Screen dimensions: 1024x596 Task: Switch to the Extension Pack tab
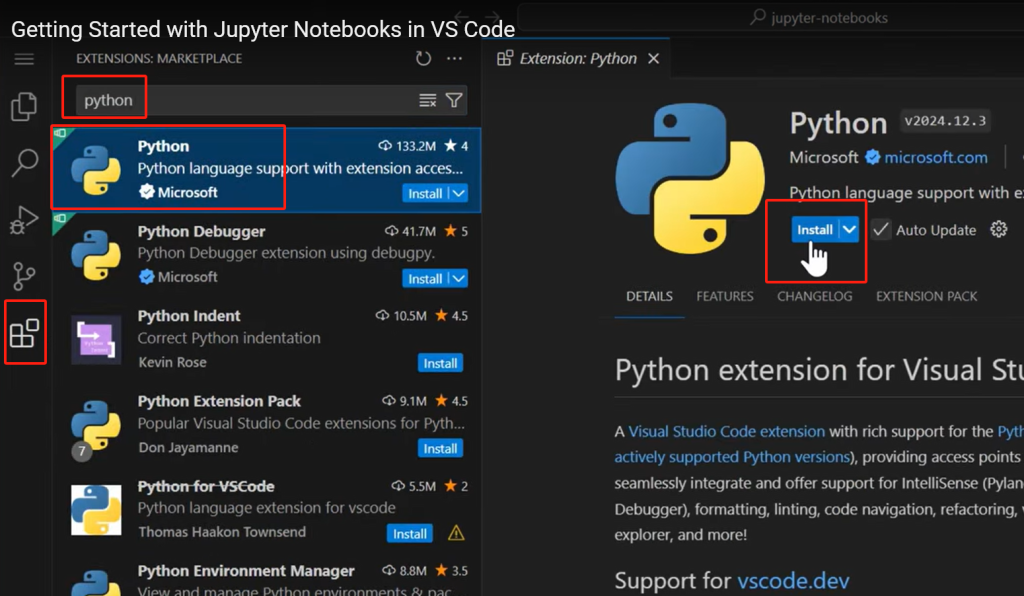click(x=926, y=296)
